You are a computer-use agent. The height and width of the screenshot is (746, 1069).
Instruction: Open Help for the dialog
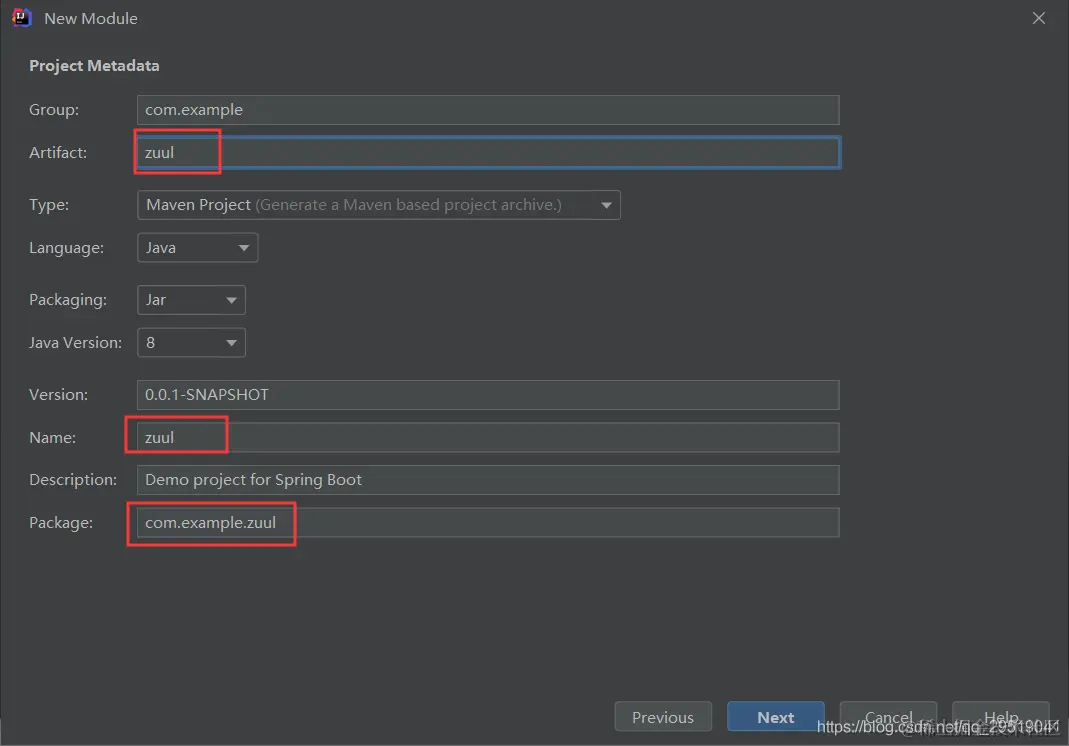[1001, 717]
